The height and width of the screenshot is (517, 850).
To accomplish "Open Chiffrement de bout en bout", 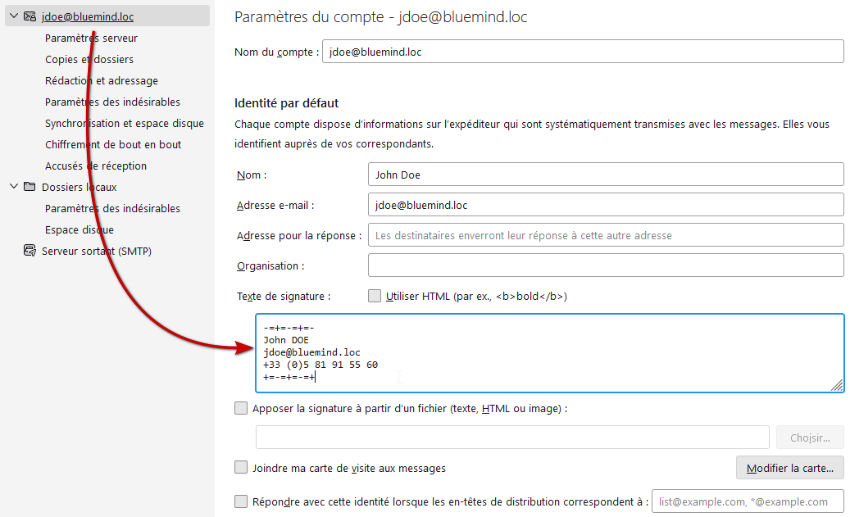I will pyautogui.click(x=113, y=145).
